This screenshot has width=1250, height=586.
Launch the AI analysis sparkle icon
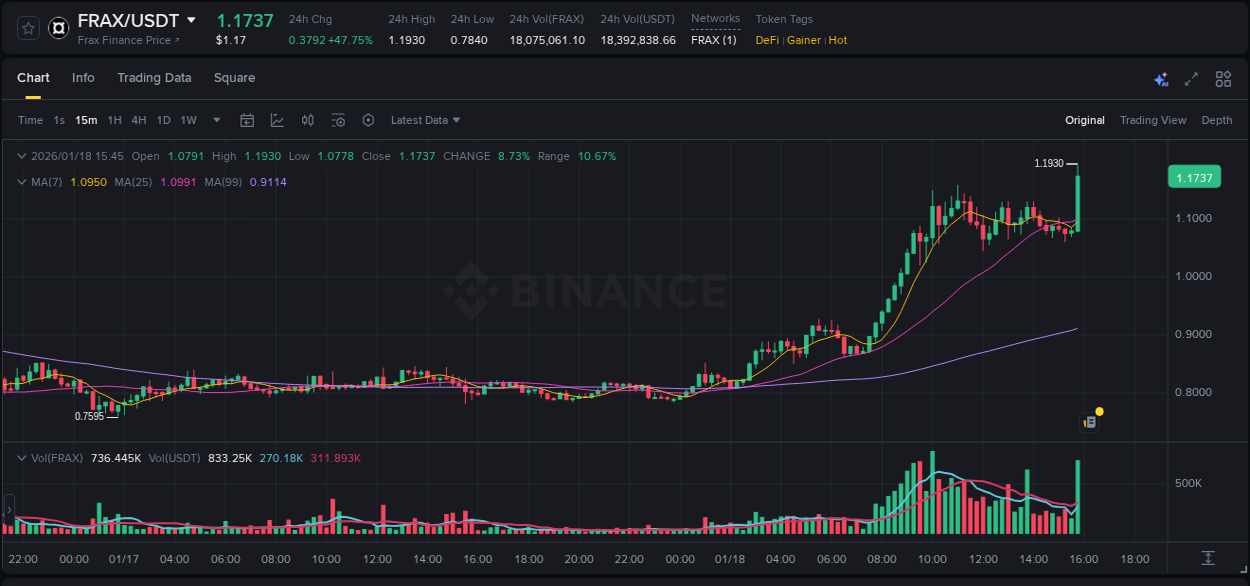[x=1161, y=78]
